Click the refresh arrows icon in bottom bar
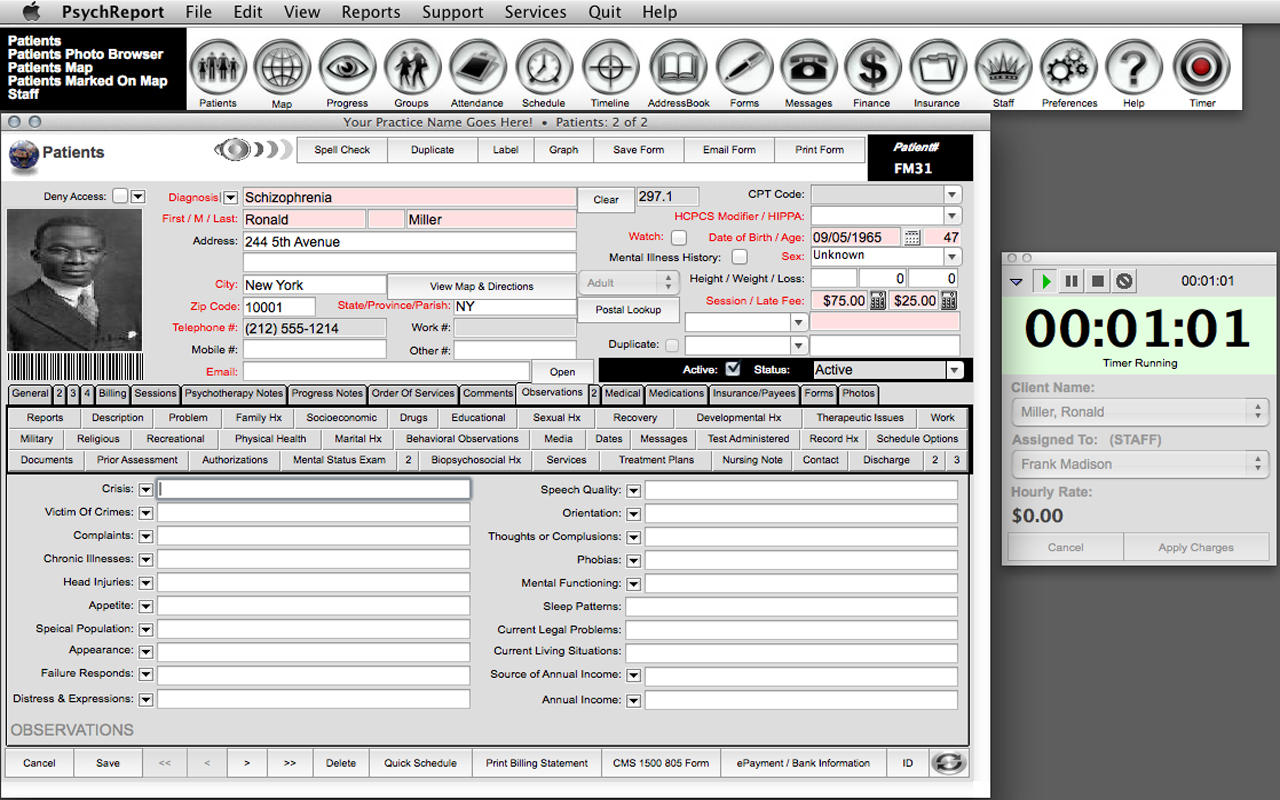 pyautogui.click(x=948, y=763)
